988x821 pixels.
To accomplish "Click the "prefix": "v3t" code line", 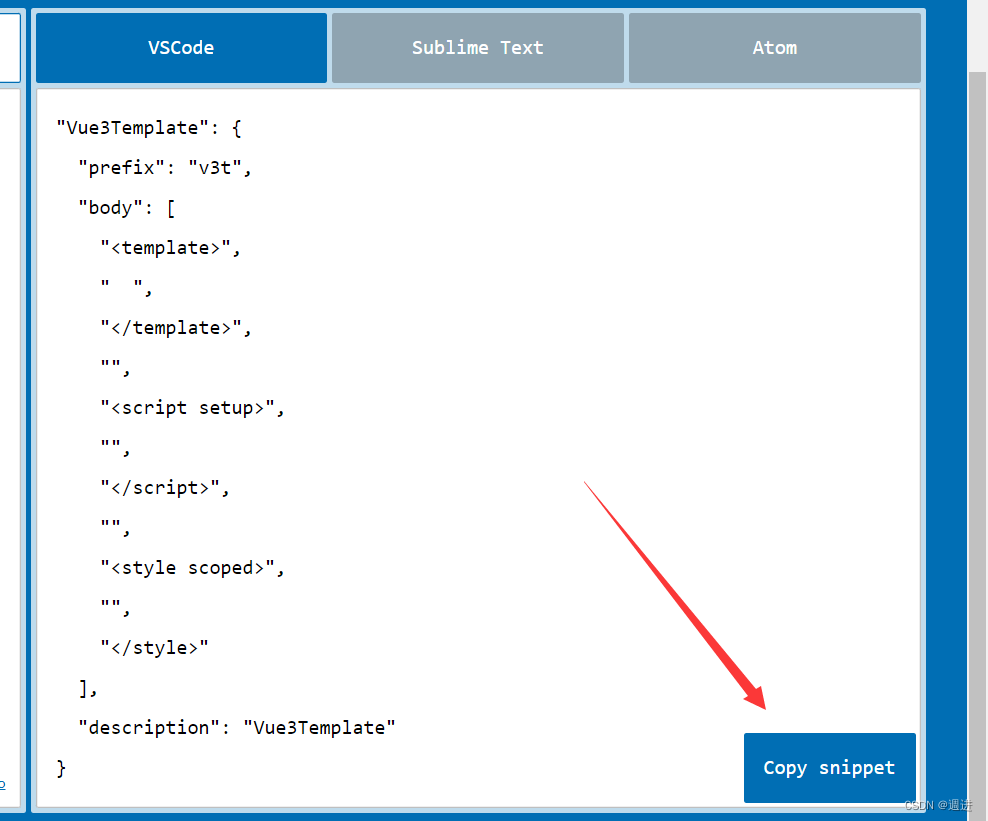I will tap(165, 167).
